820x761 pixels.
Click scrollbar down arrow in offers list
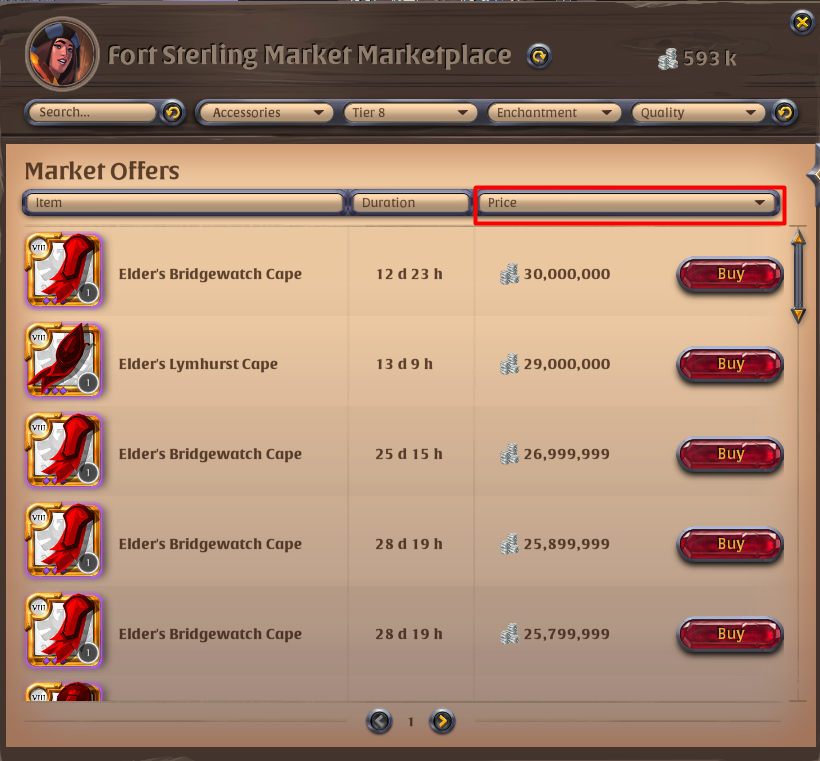798,315
